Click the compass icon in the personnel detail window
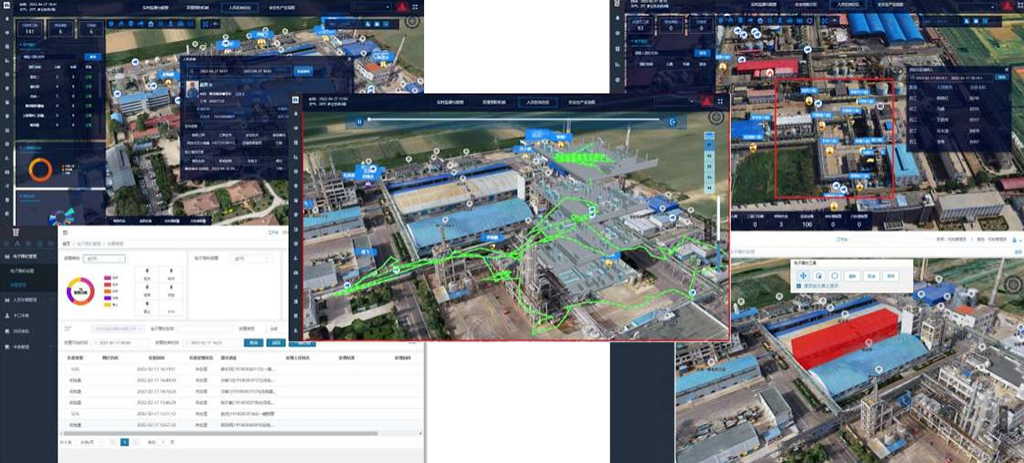The width and height of the screenshot is (1024, 463). 411,21
